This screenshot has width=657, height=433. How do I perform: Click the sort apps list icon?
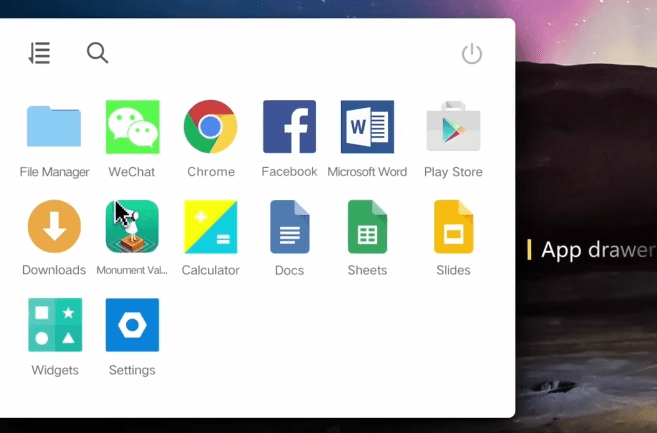(x=39, y=53)
